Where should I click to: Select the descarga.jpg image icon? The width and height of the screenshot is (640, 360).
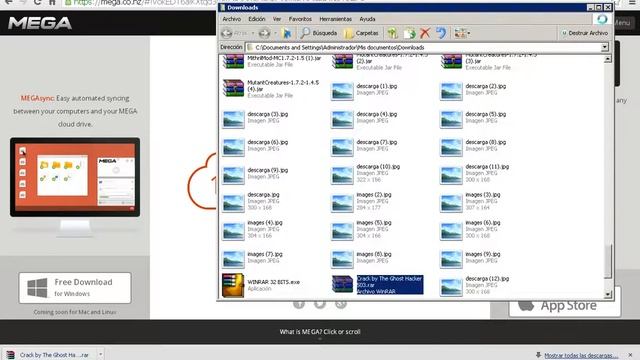point(233,203)
